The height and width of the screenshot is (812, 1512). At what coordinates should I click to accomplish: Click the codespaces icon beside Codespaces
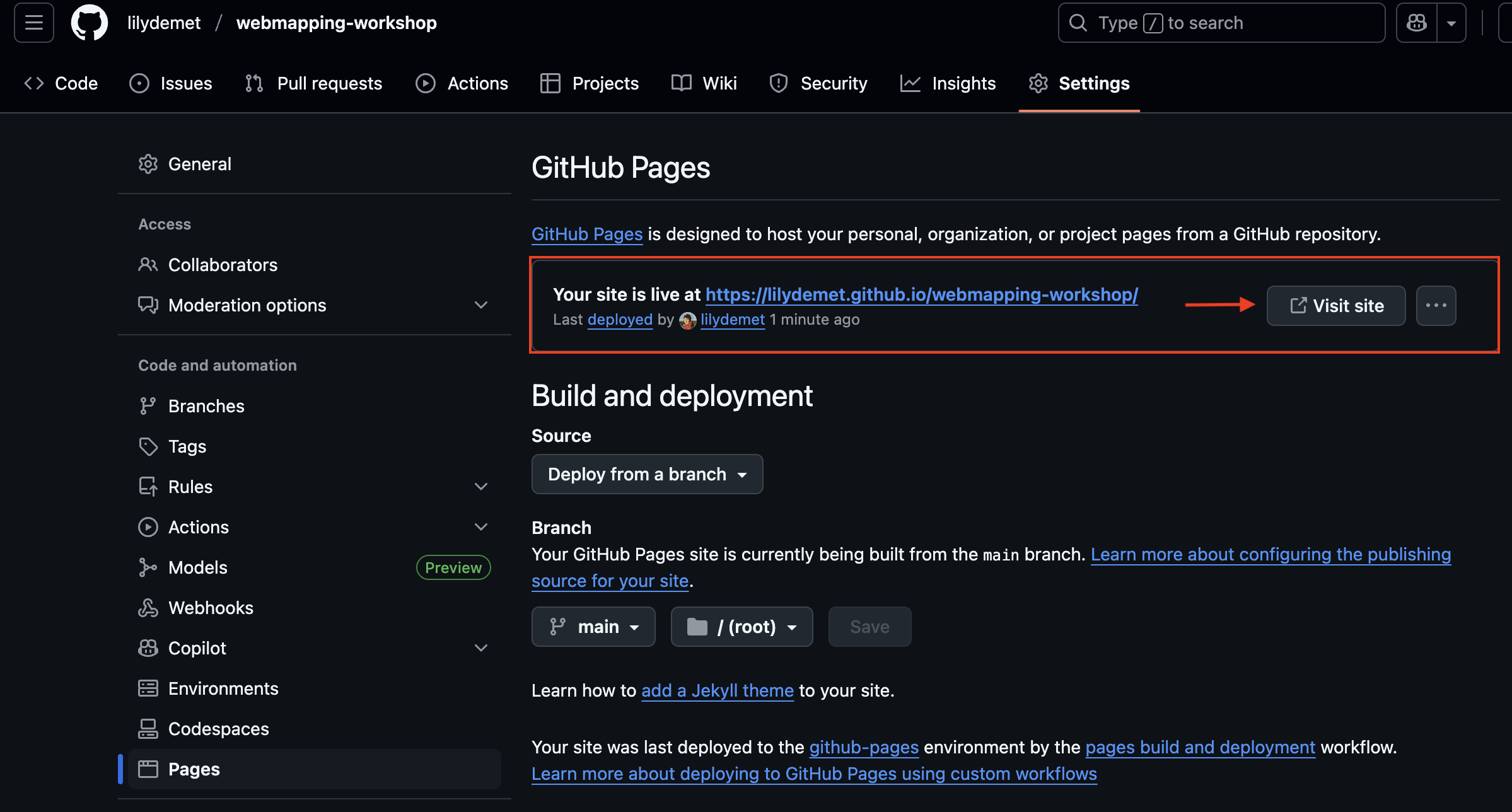[148, 729]
